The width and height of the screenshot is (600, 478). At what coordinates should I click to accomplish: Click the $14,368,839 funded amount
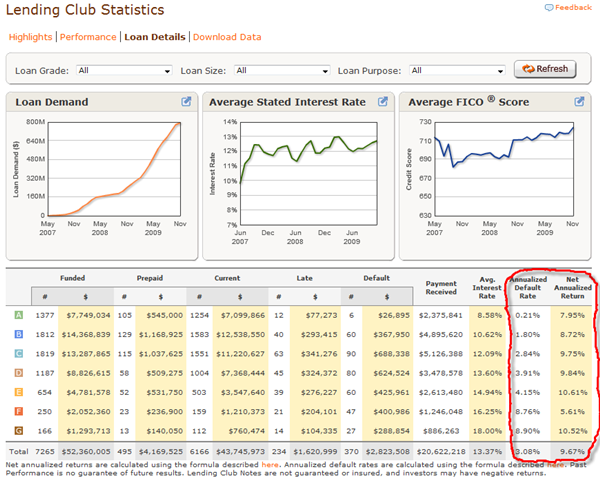pyautogui.click(x=86, y=334)
